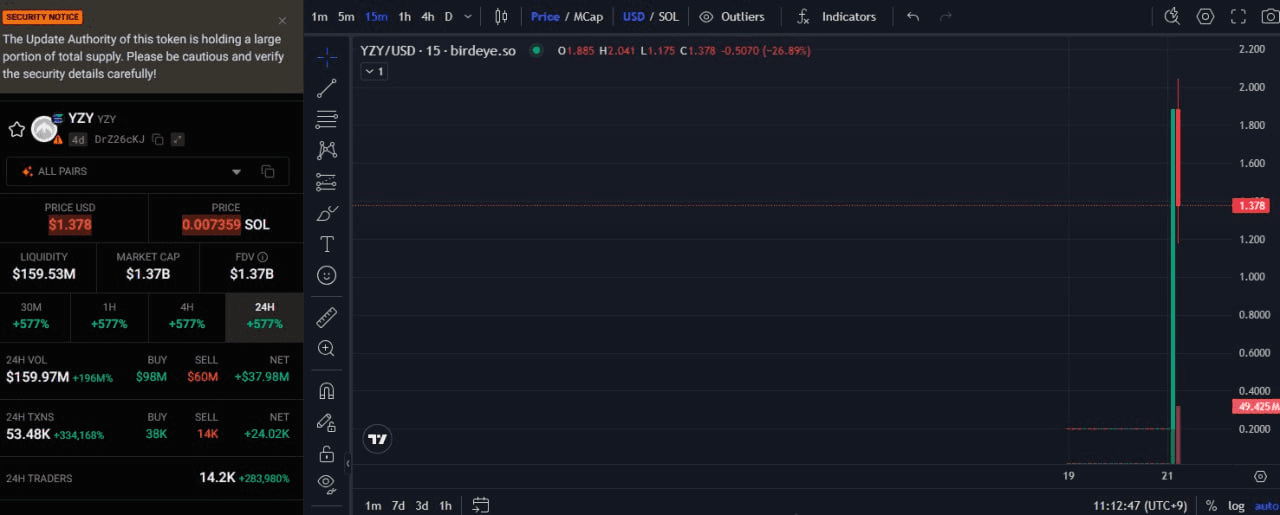Toggle magnet mode in drawing toolbar
Image resolution: width=1280 pixels, height=515 pixels.
pyautogui.click(x=326, y=391)
